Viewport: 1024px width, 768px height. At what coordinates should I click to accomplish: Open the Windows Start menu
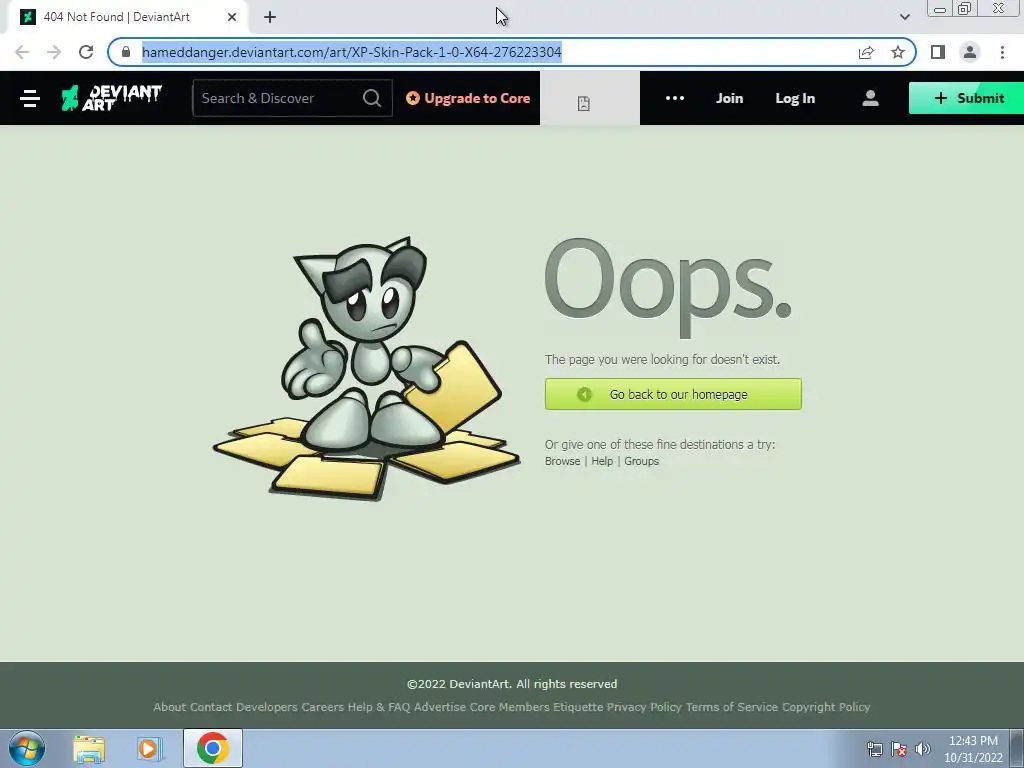pos(27,748)
